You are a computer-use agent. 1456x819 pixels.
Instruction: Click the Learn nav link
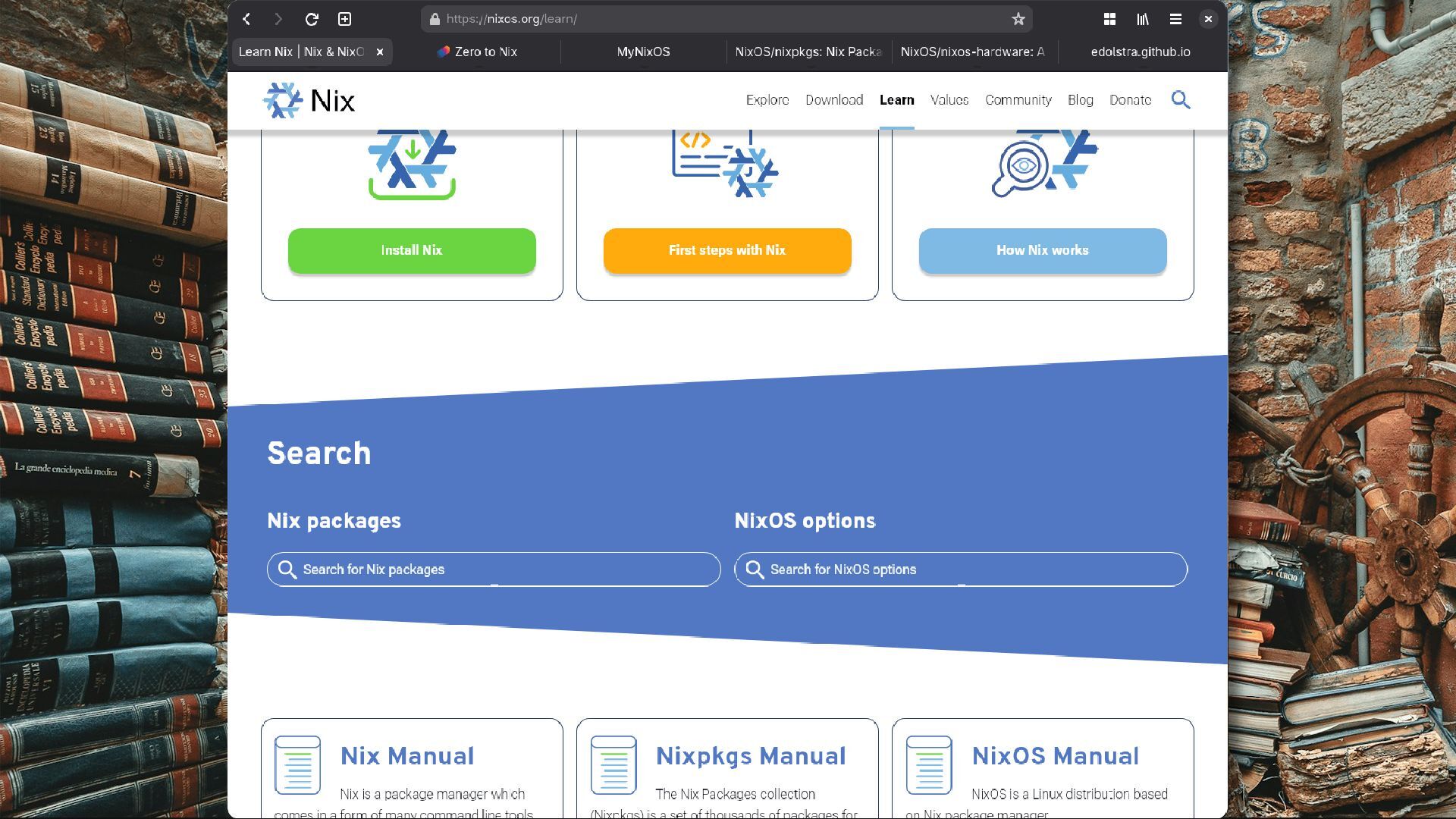click(x=897, y=100)
